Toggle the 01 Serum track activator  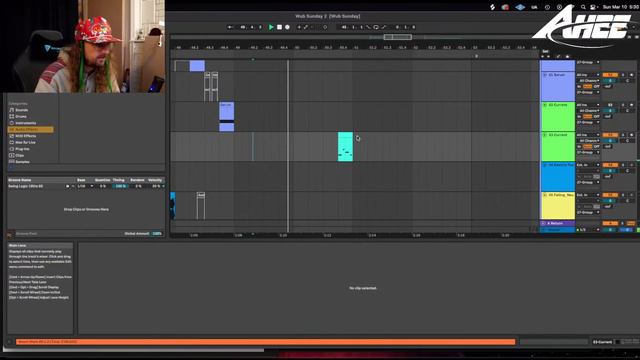pyautogui.click(x=610, y=75)
